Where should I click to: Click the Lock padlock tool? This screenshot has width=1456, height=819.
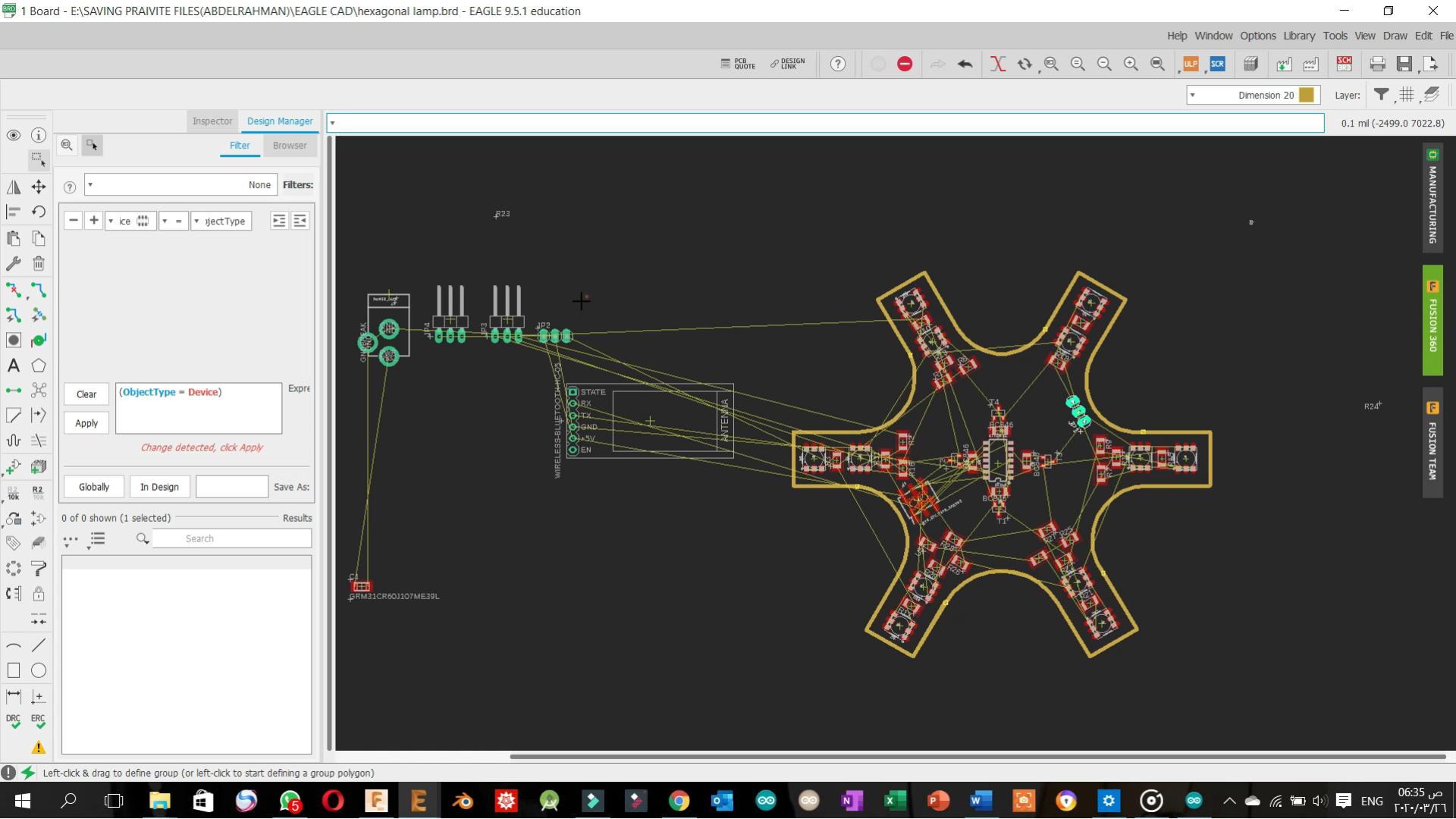pos(39,594)
